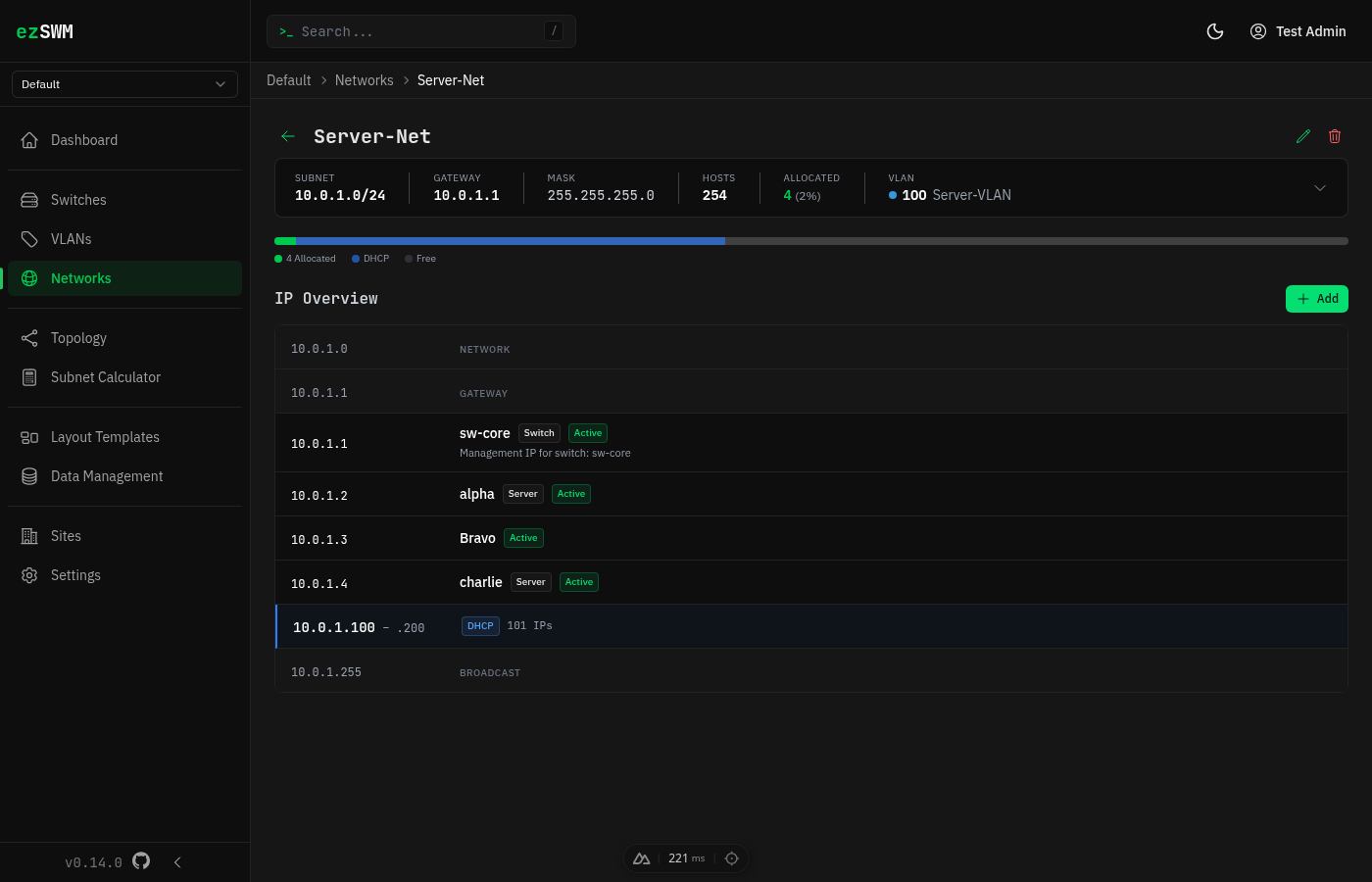
Task: Go back using the green arrow
Action: (x=288, y=136)
